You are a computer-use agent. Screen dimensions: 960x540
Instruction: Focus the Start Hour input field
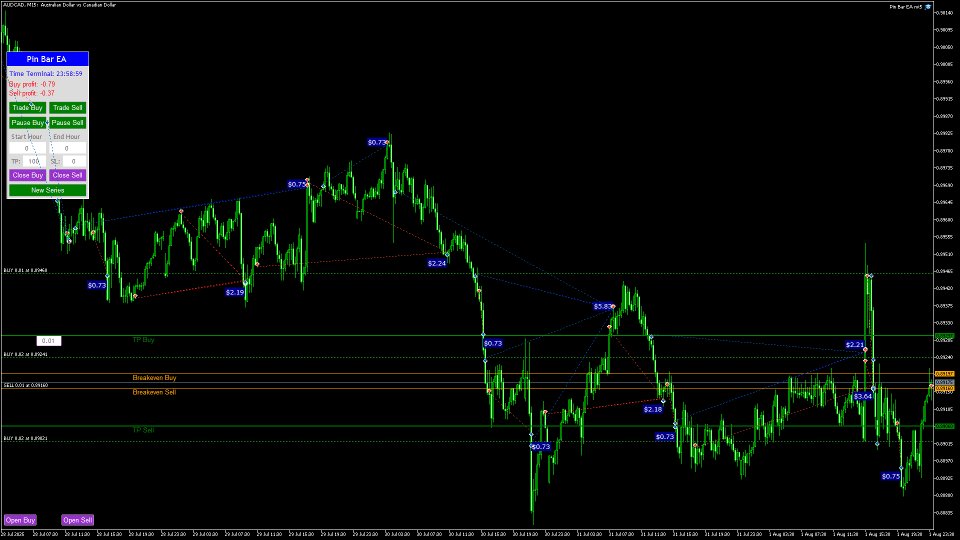tap(27, 148)
